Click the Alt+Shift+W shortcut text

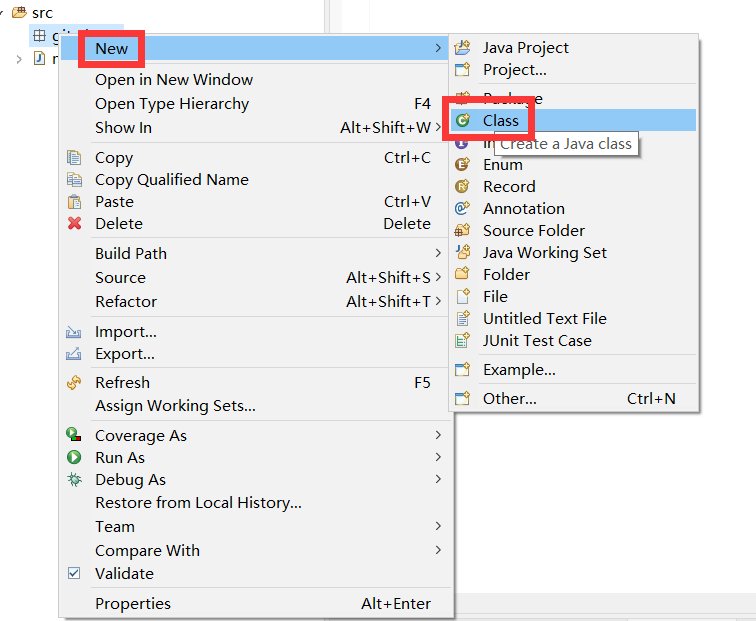tap(385, 127)
